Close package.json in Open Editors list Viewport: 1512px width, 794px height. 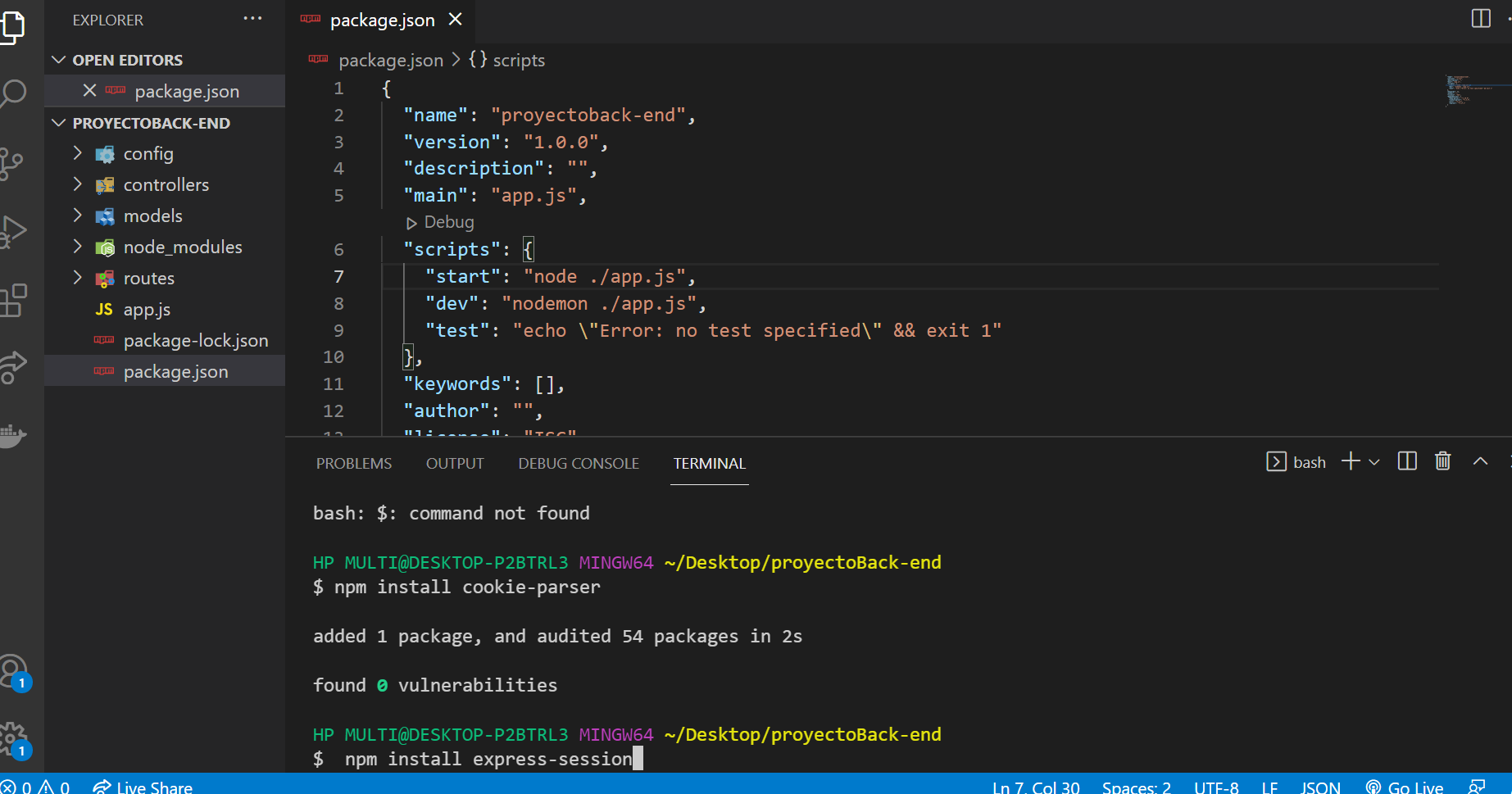(89, 91)
